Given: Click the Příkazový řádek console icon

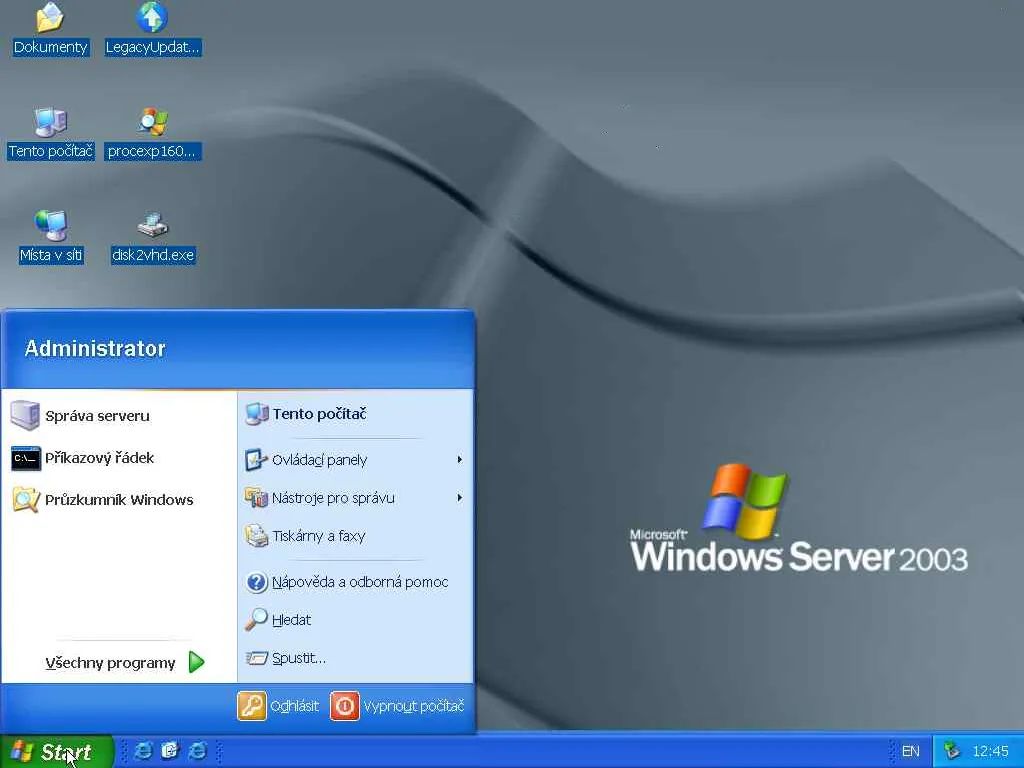Looking at the screenshot, I should (25, 458).
